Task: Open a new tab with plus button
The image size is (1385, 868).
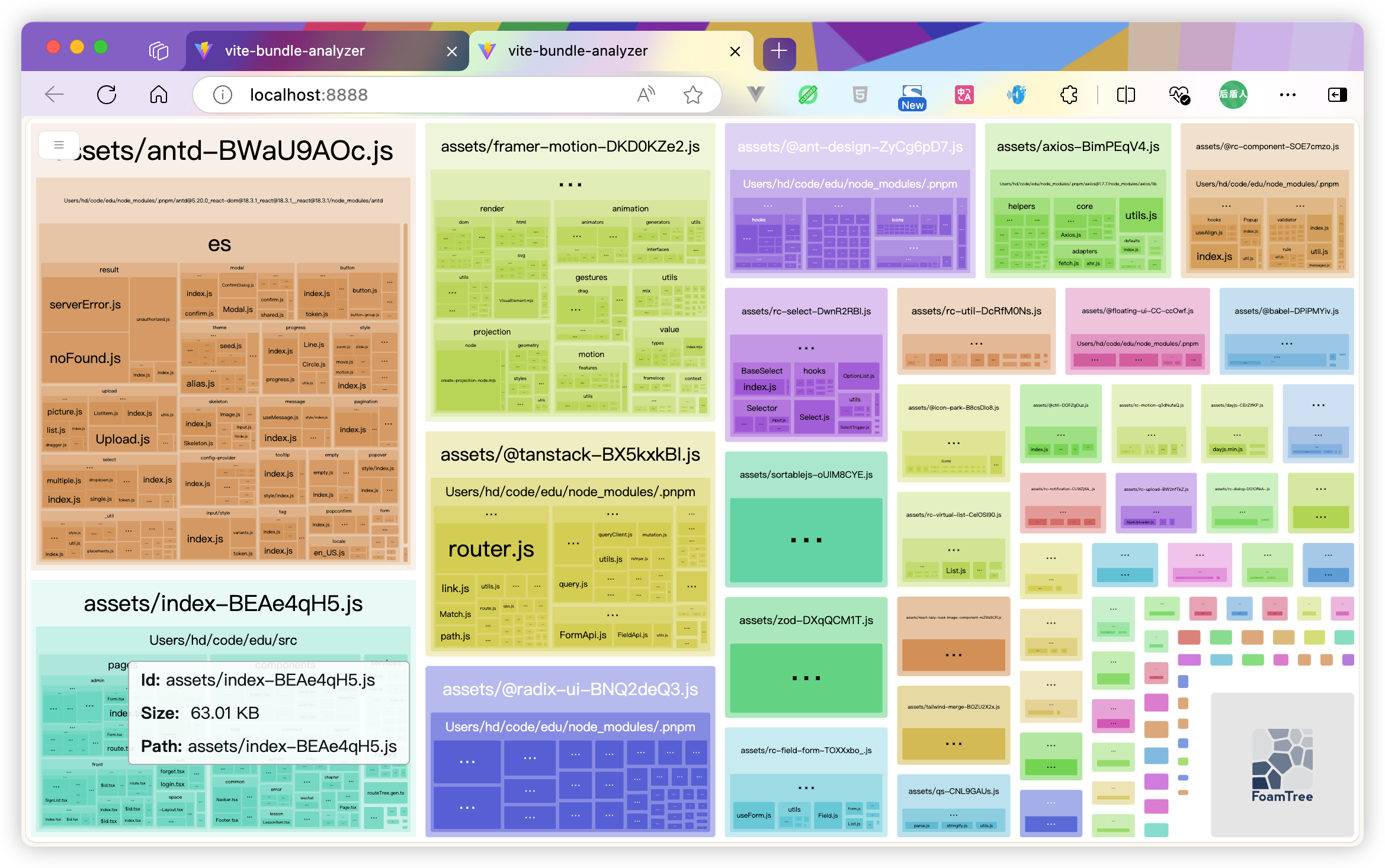Action: 779,52
